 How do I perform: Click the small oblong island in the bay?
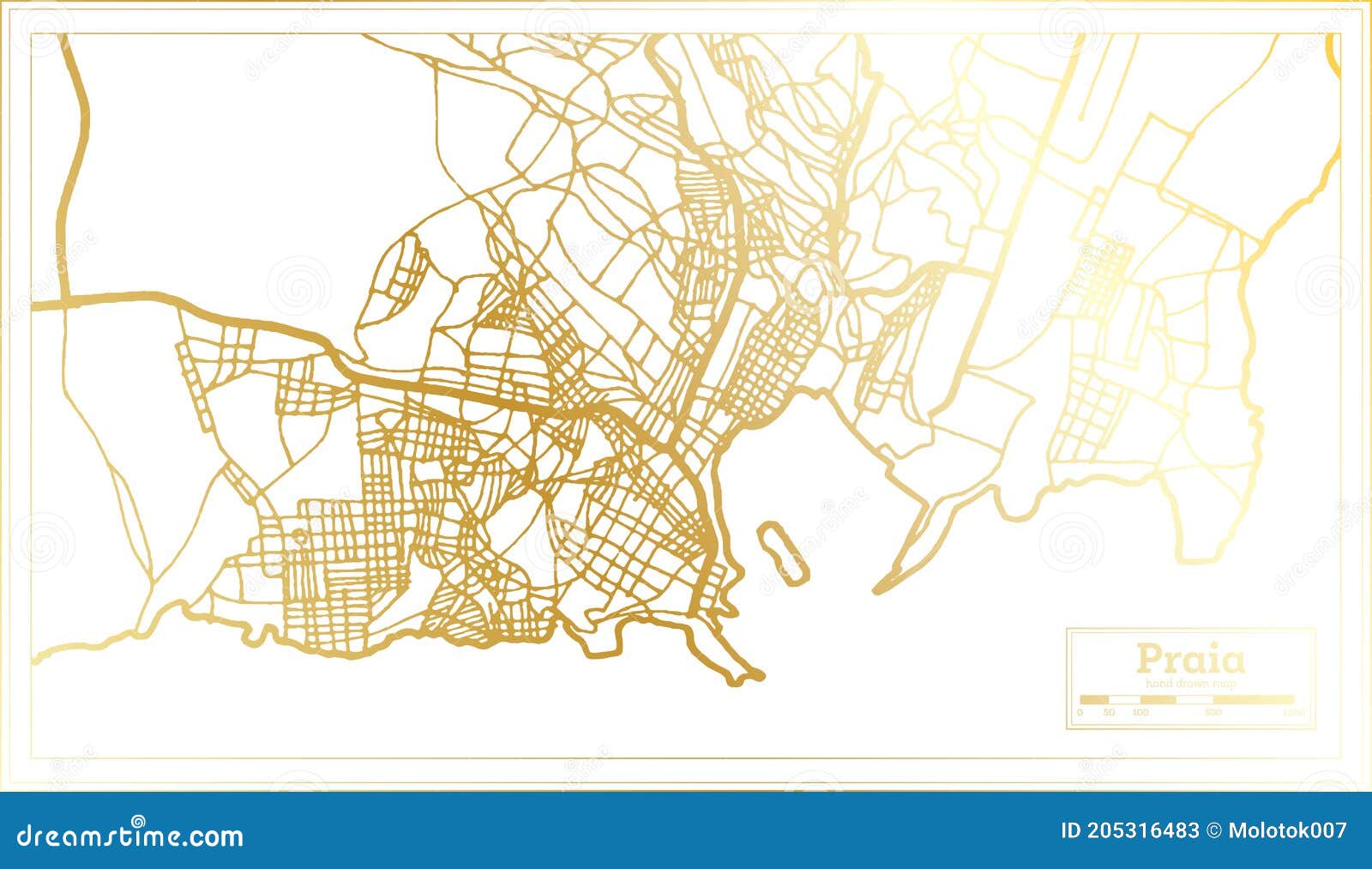click(783, 552)
